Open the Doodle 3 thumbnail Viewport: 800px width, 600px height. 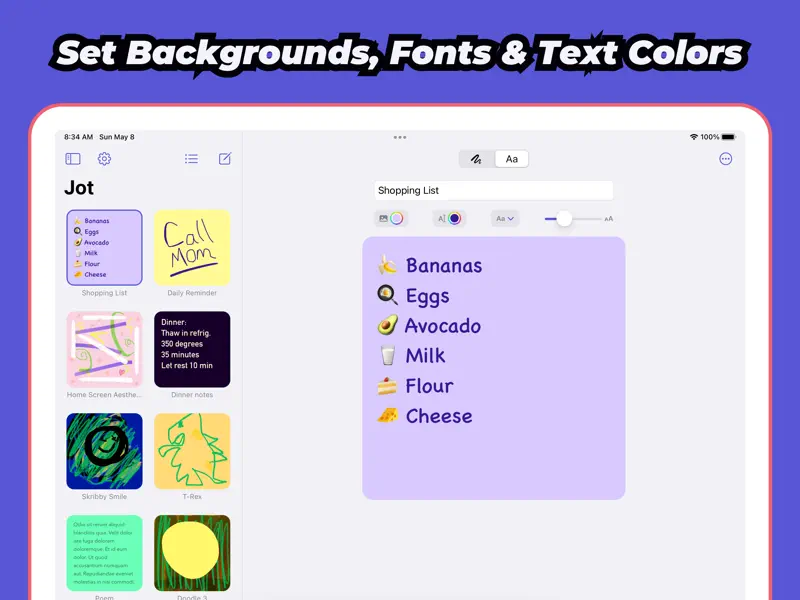[192, 553]
